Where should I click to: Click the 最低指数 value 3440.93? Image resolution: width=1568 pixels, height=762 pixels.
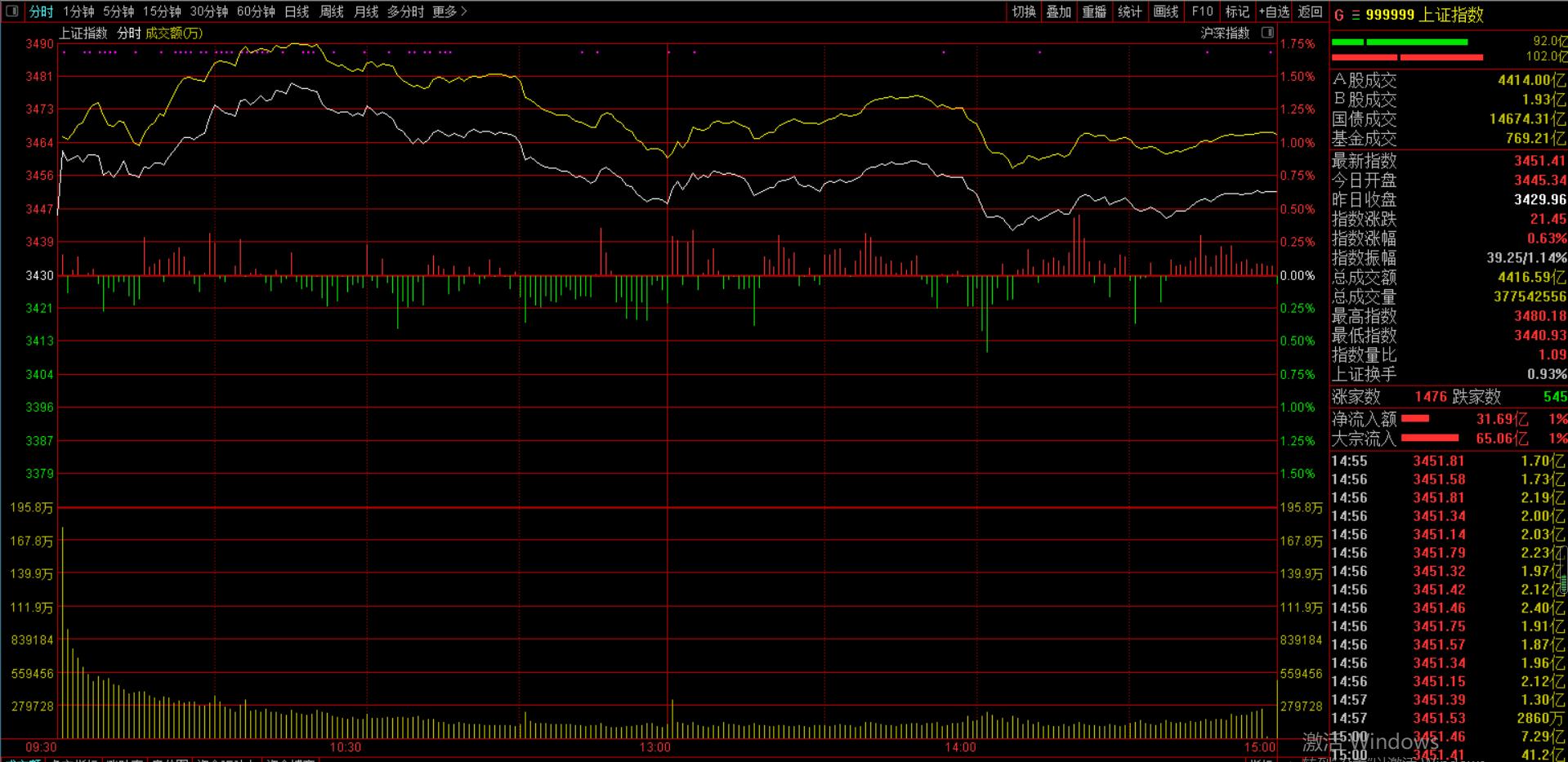pos(1539,336)
